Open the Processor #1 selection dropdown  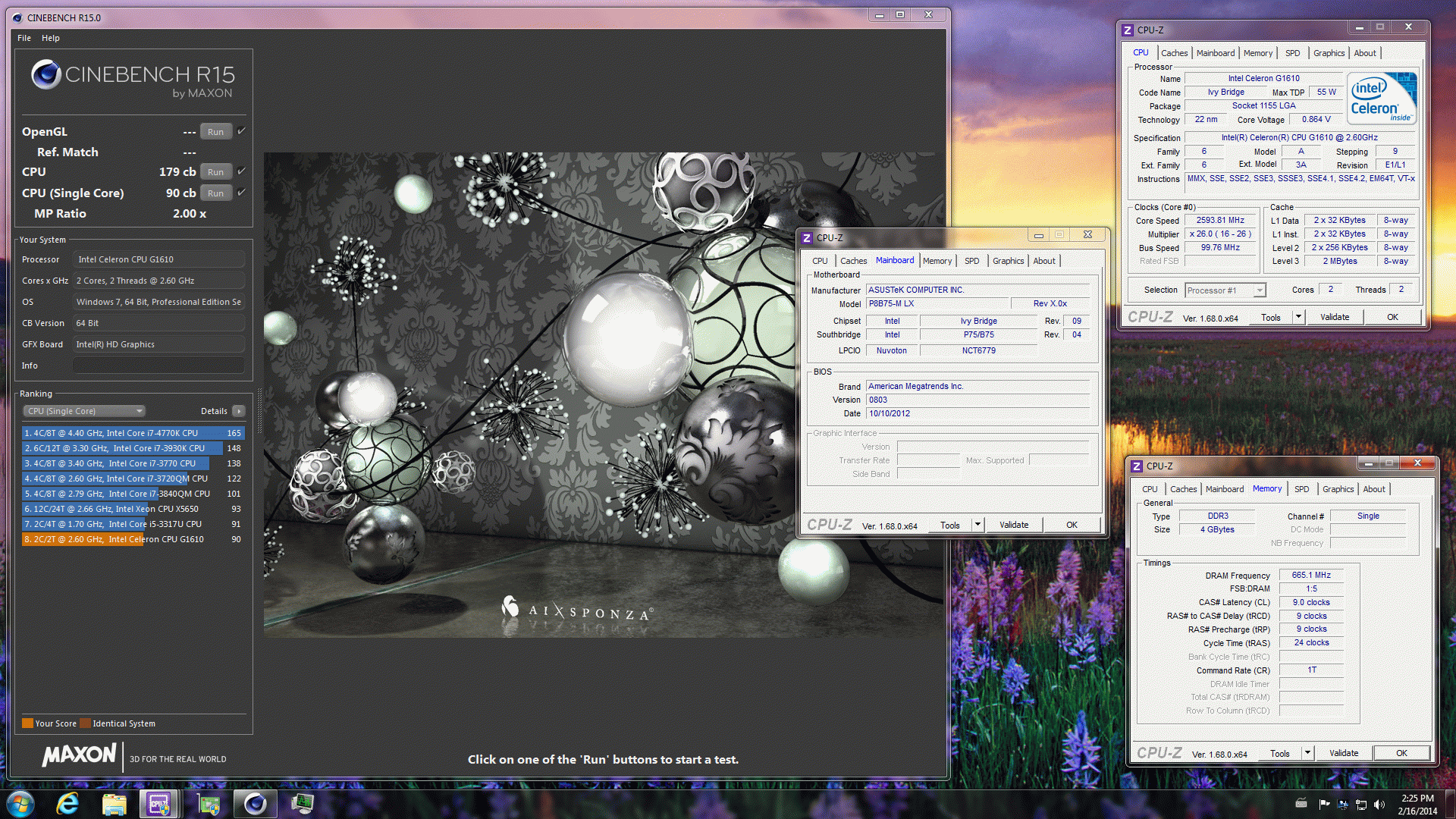click(x=1225, y=290)
